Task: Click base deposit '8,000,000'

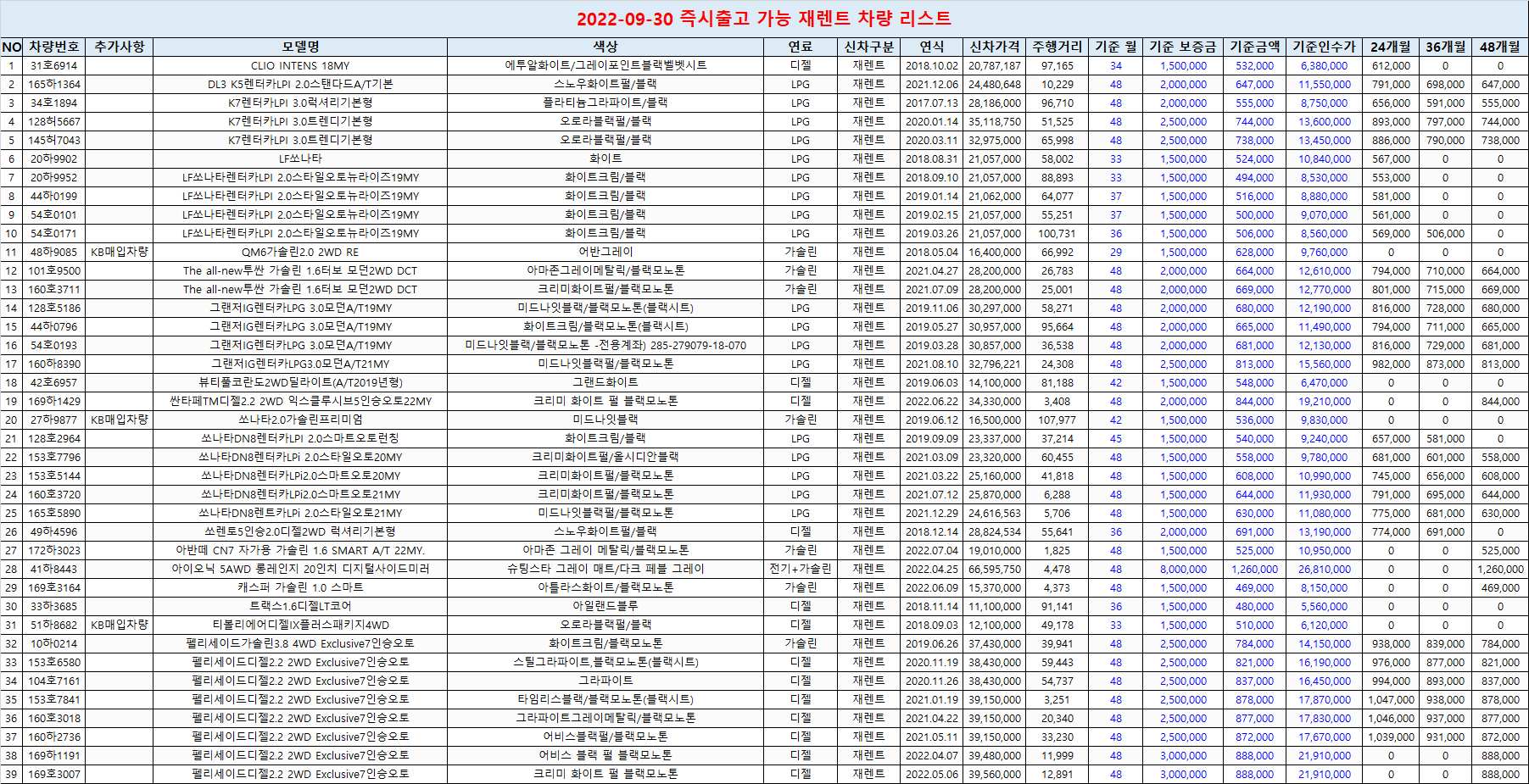Action: point(1183,569)
